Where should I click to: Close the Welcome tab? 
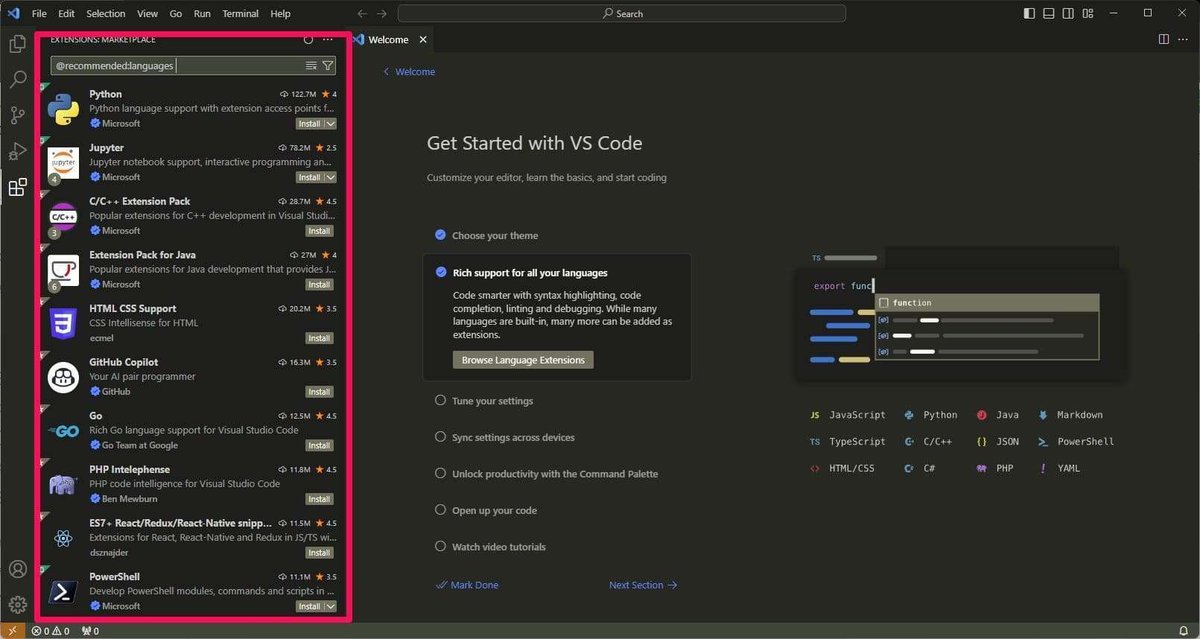click(423, 40)
